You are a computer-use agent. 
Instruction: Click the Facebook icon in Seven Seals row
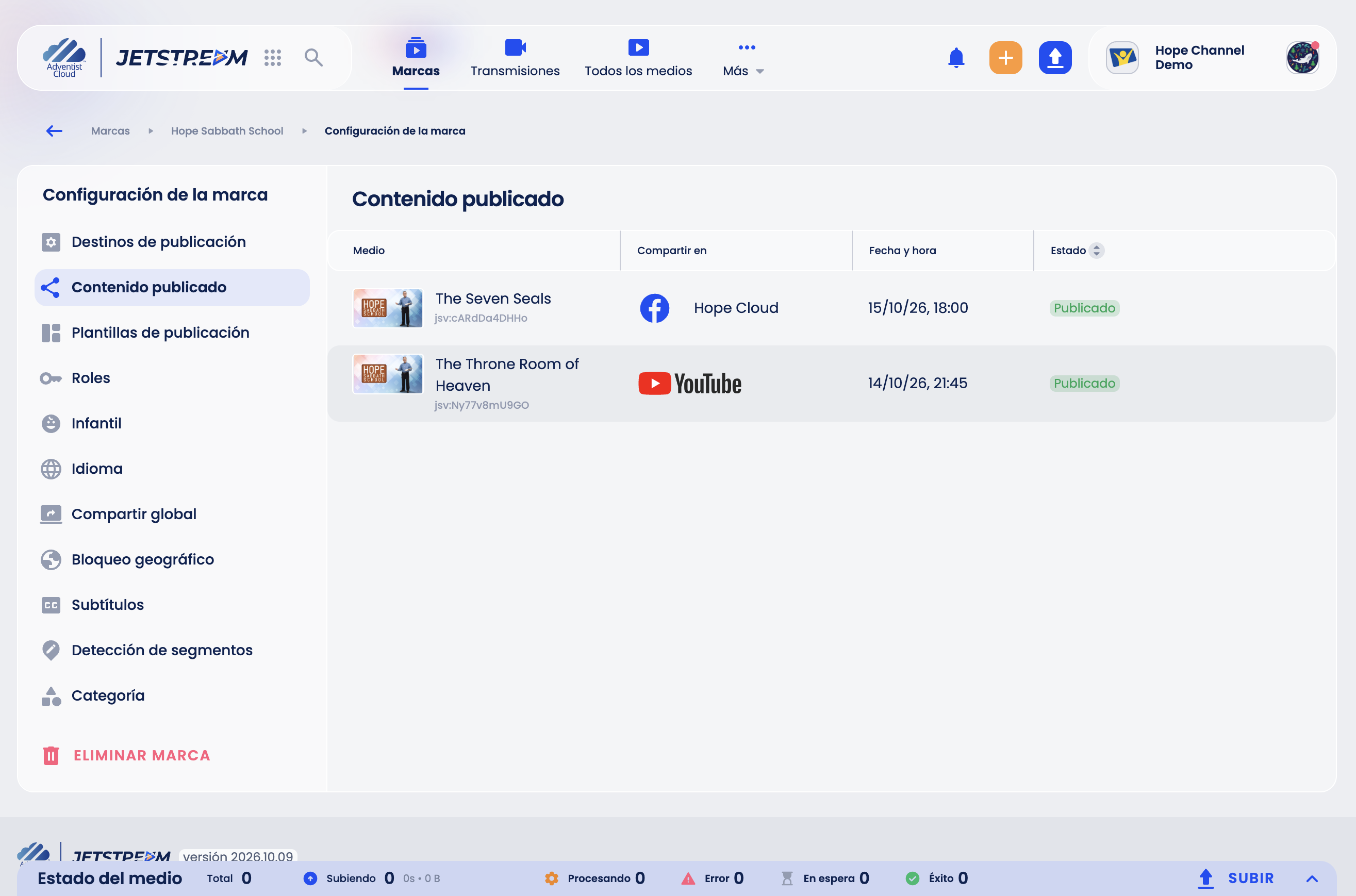(654, 308)
